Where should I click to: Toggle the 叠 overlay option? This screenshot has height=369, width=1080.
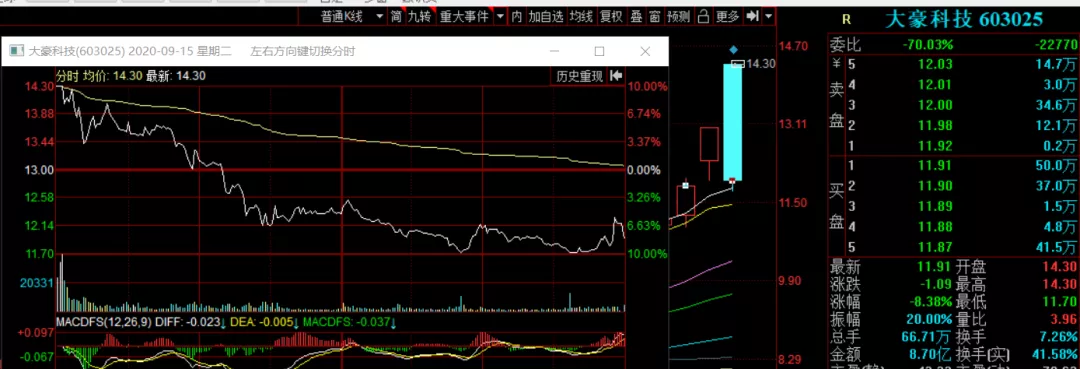pyautogui.click(x=636, y=16)
